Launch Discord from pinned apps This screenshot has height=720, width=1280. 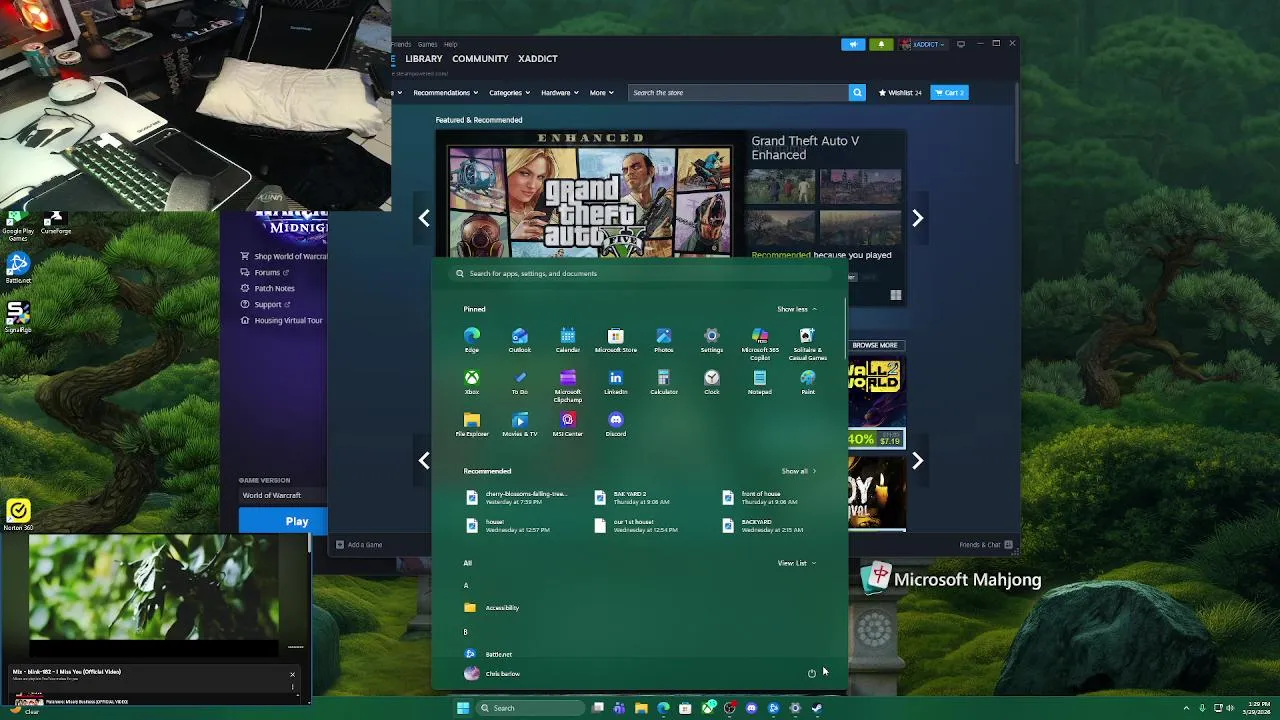click(616, 424)
